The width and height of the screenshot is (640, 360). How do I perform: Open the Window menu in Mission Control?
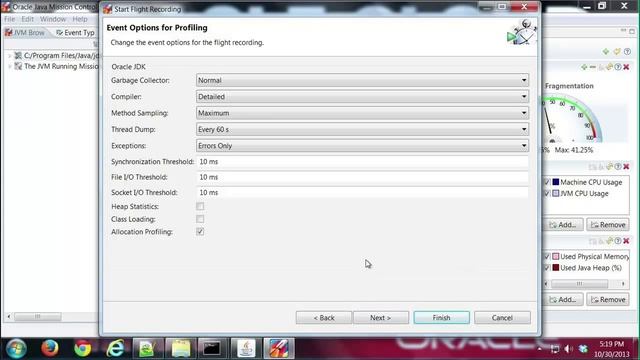point(53,19)
